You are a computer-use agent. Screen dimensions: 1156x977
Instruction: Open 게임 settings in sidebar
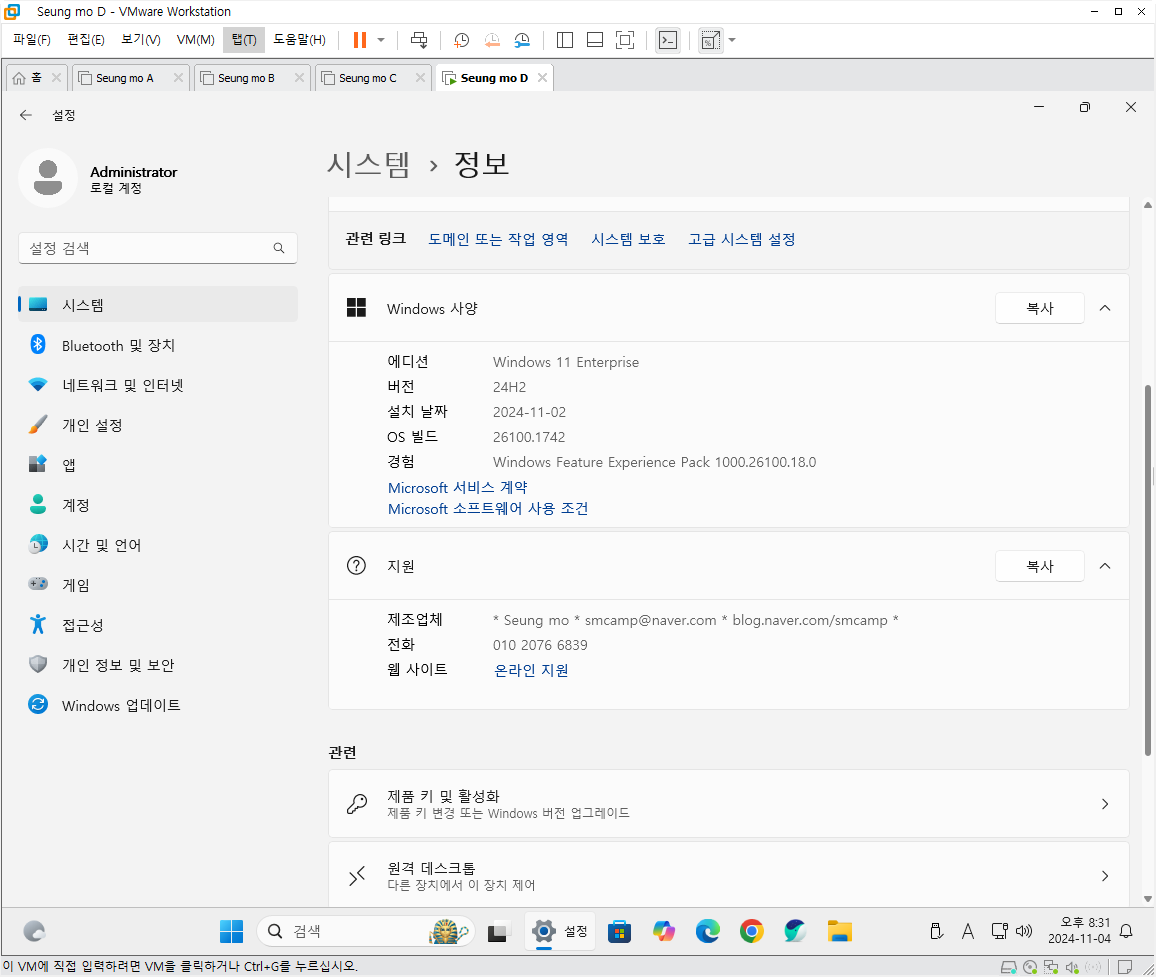158,585
